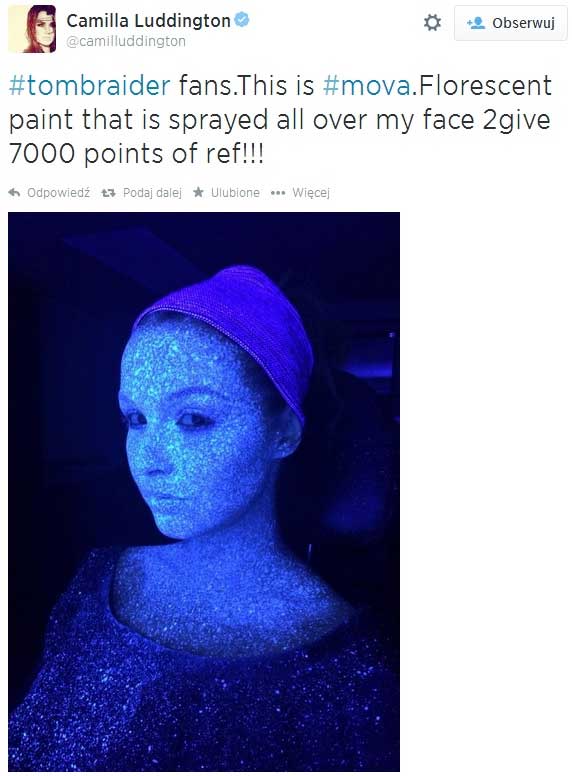The image size is (572, 776).
Task: Click the Obserwuj follow button
Action: [x=510, y=23]
